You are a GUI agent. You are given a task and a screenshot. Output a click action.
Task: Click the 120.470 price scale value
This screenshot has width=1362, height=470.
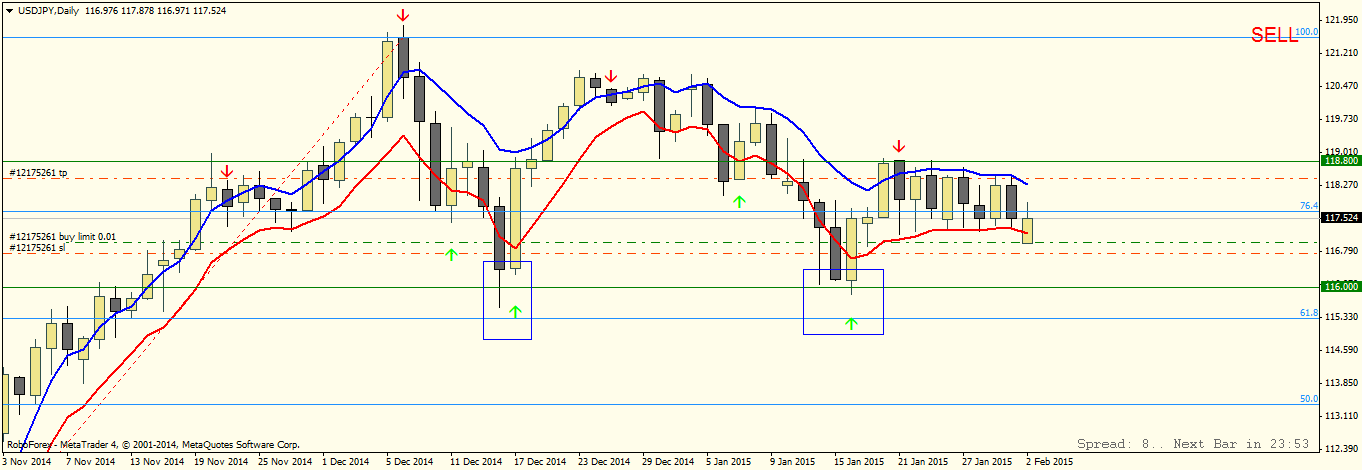(1340, 86)
